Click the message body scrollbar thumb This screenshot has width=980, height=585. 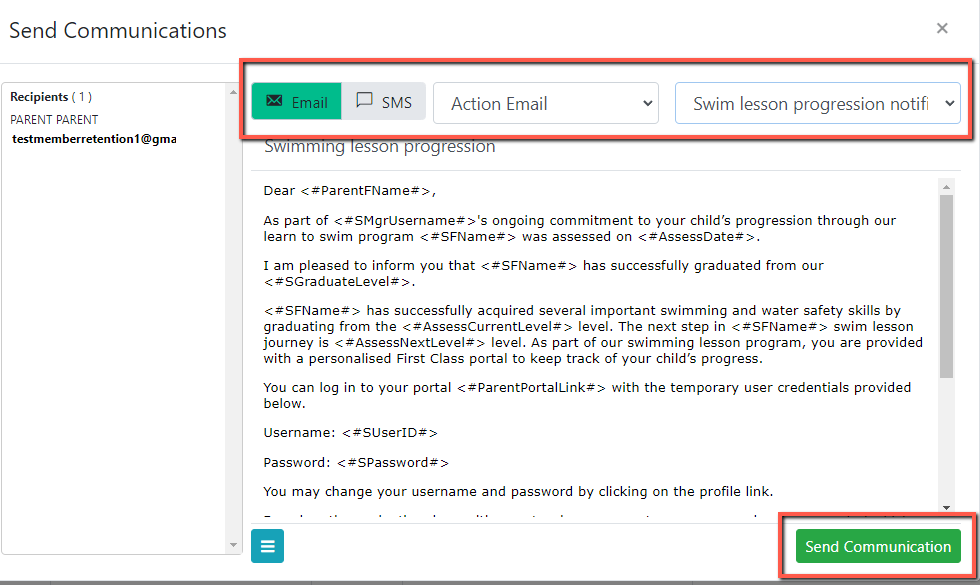946,286
